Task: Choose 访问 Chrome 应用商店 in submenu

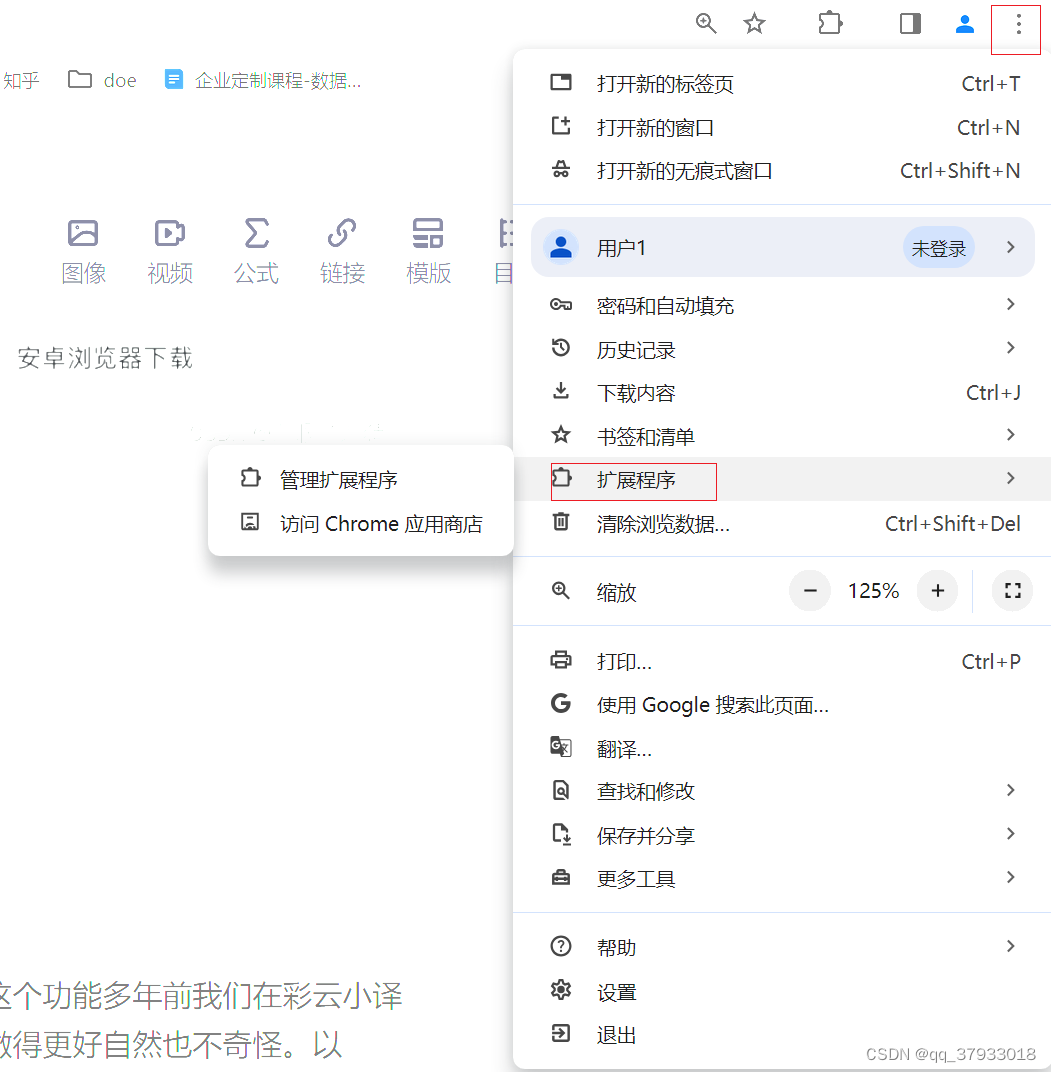Action: click(x=360, y=524)
